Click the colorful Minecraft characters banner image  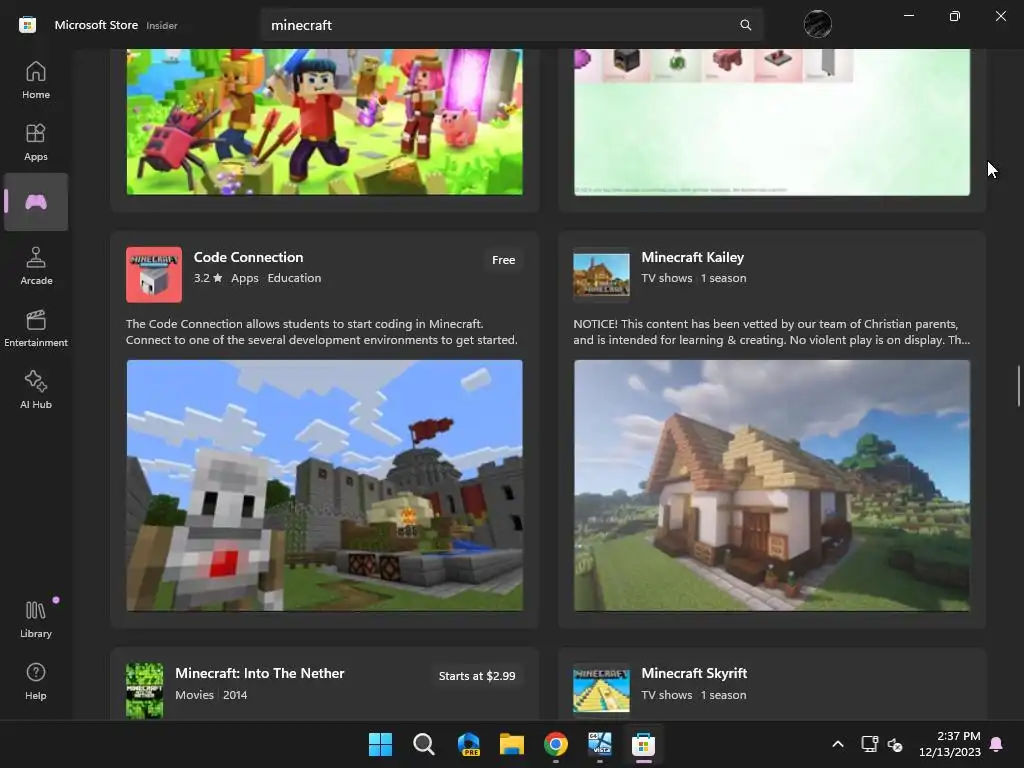click(x=325, y=121)
